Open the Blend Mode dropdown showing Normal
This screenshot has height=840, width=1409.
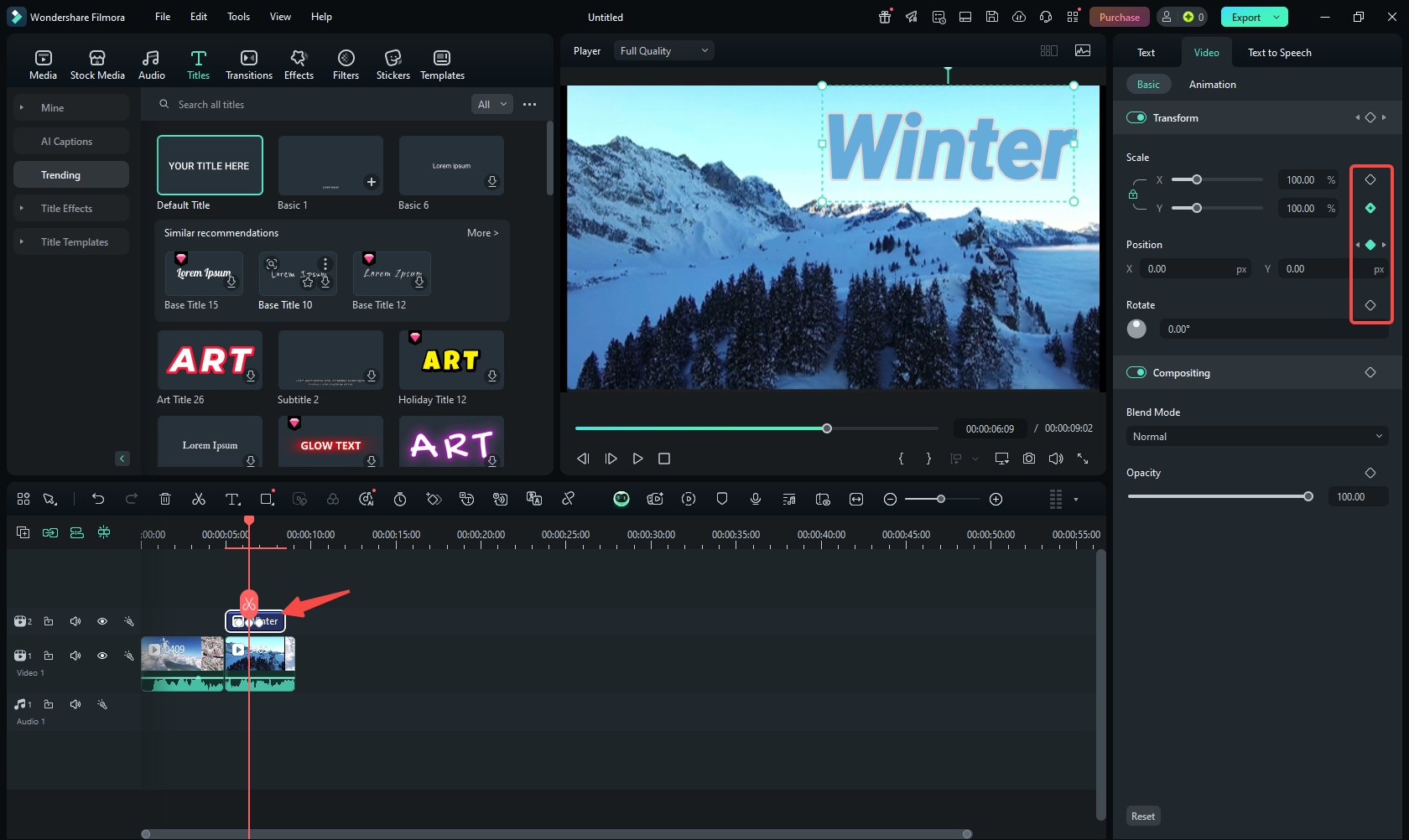click(x=1256, y=436)
